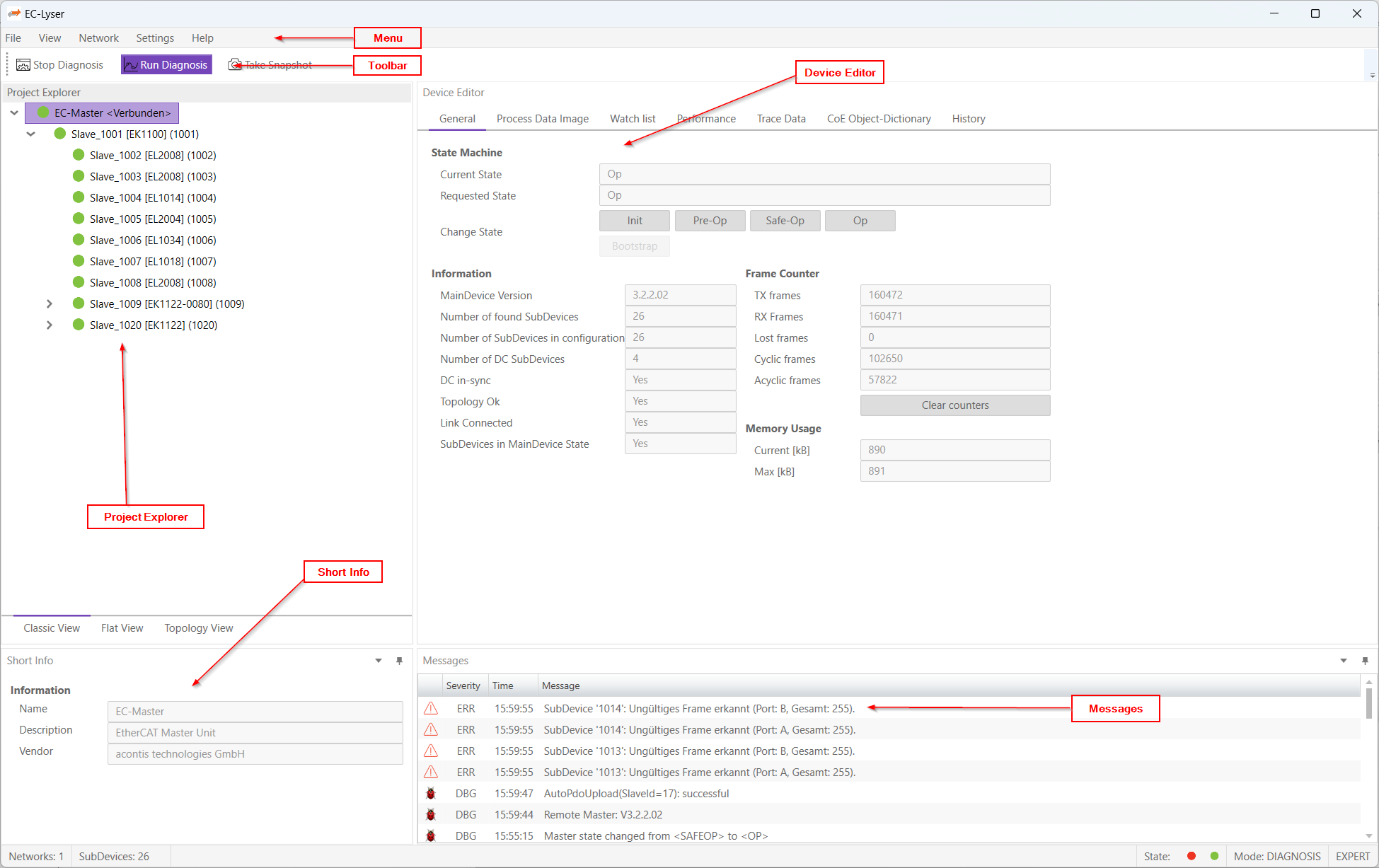Select Slave_1006 EL1034 in tree
1379x868 pixels.
point(152,240)
